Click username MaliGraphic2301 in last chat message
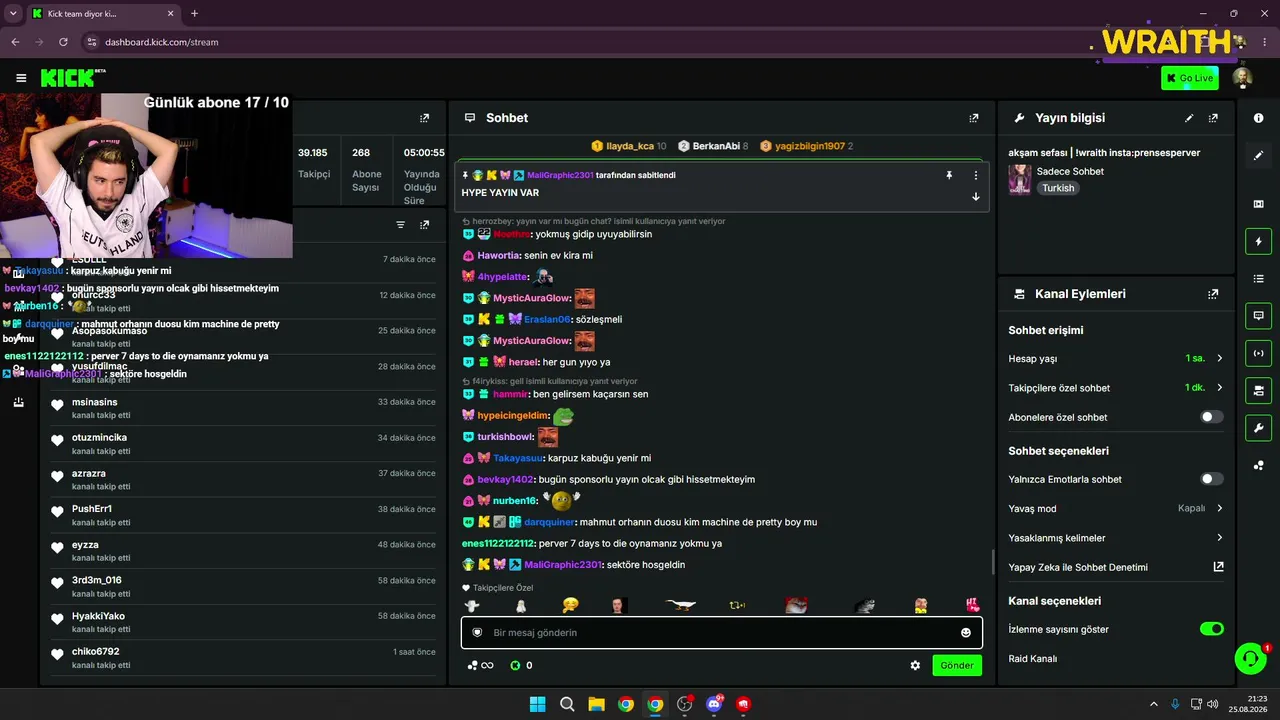Screen dimensions: 1280x720 coord(563,565)
